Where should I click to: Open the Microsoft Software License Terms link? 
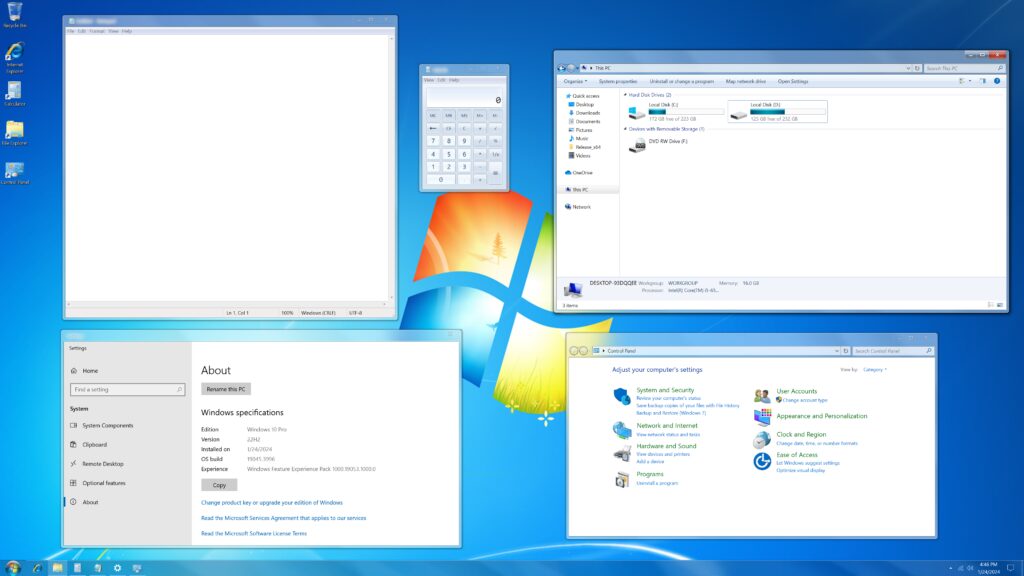(253, 533)
